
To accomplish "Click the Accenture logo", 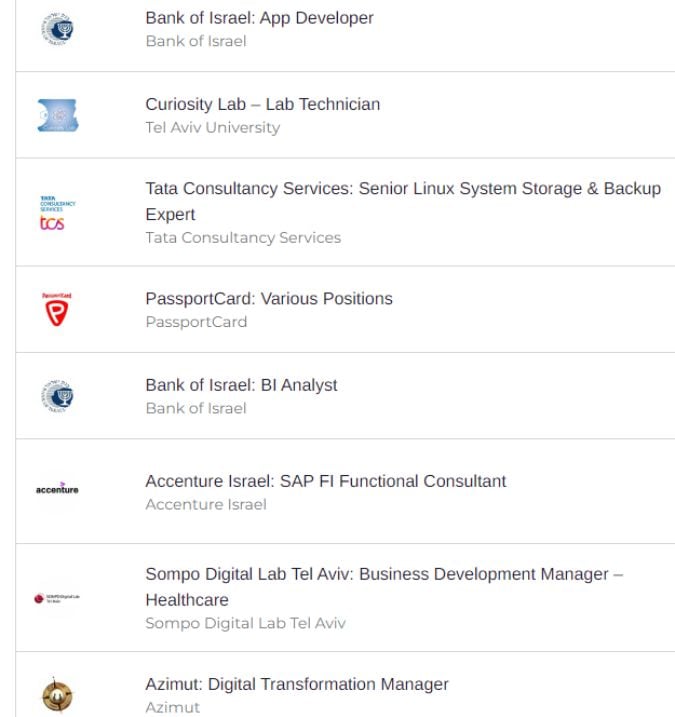I will (x=57, y=488).
